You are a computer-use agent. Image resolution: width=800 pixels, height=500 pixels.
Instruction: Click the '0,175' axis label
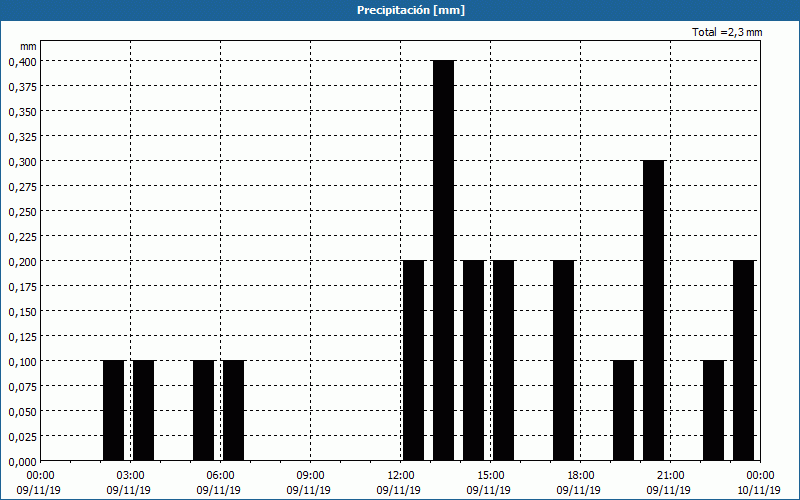(x=23, y=287)
